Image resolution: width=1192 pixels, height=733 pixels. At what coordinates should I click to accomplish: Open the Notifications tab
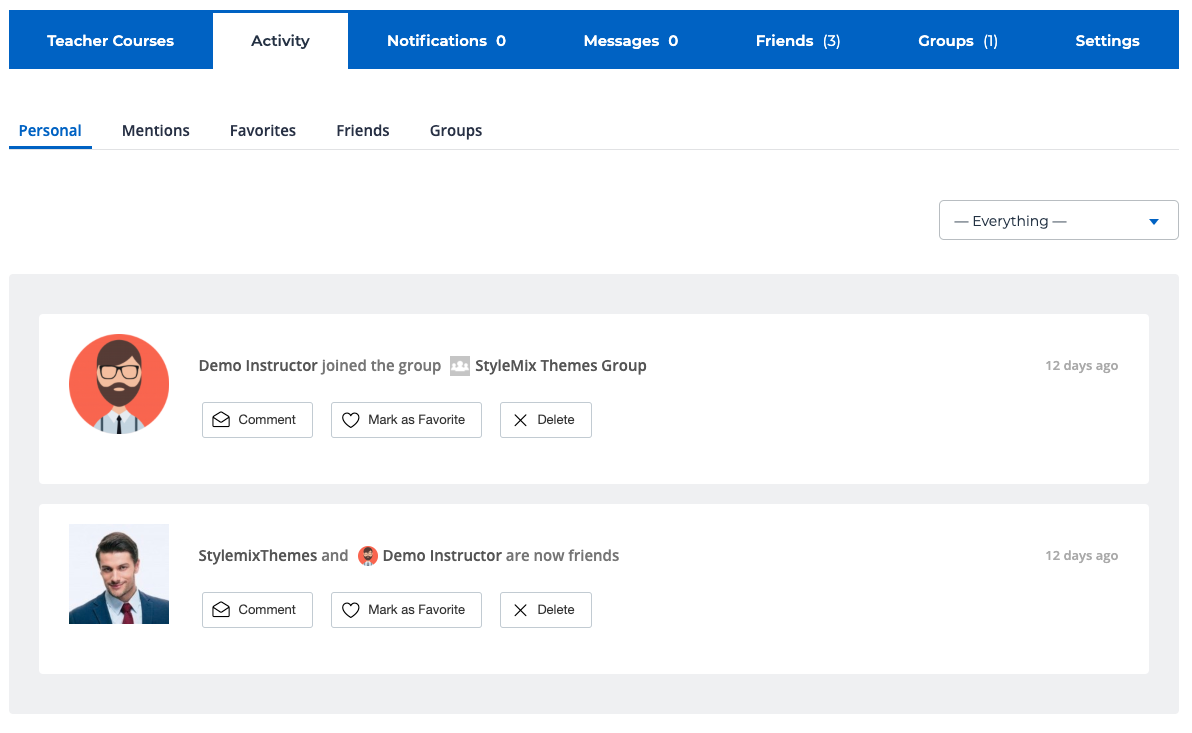point(446,41)
